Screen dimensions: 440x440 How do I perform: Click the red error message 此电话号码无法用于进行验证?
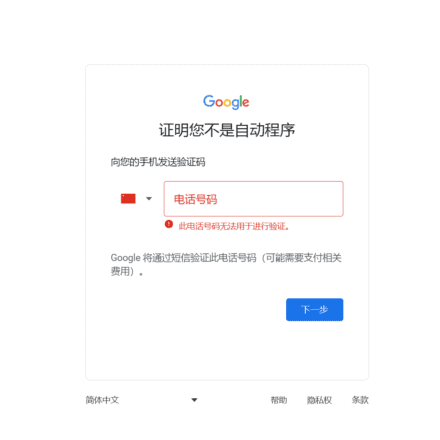[x=234, y=226]
